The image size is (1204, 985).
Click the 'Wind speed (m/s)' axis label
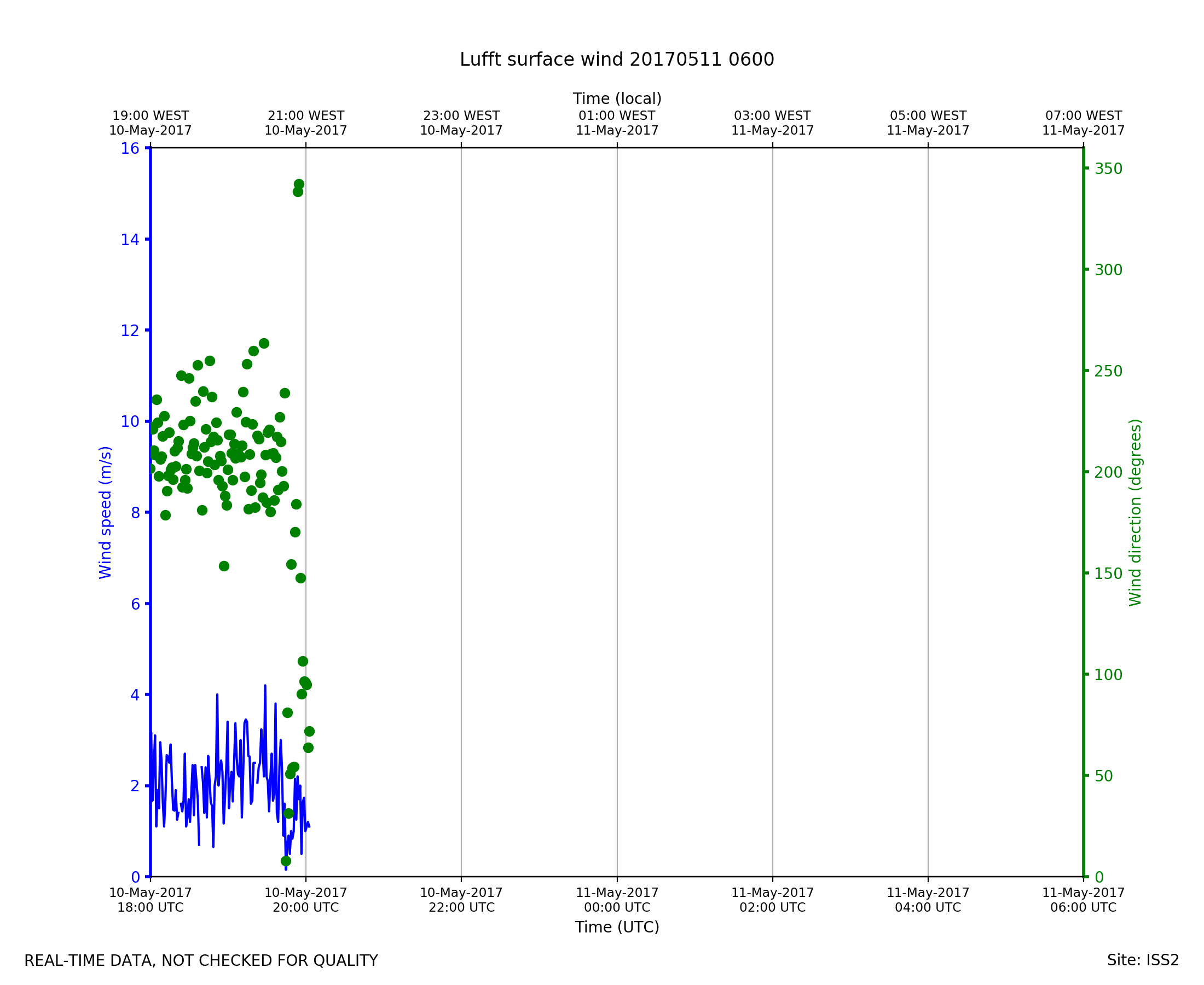(x=106, y=512)
